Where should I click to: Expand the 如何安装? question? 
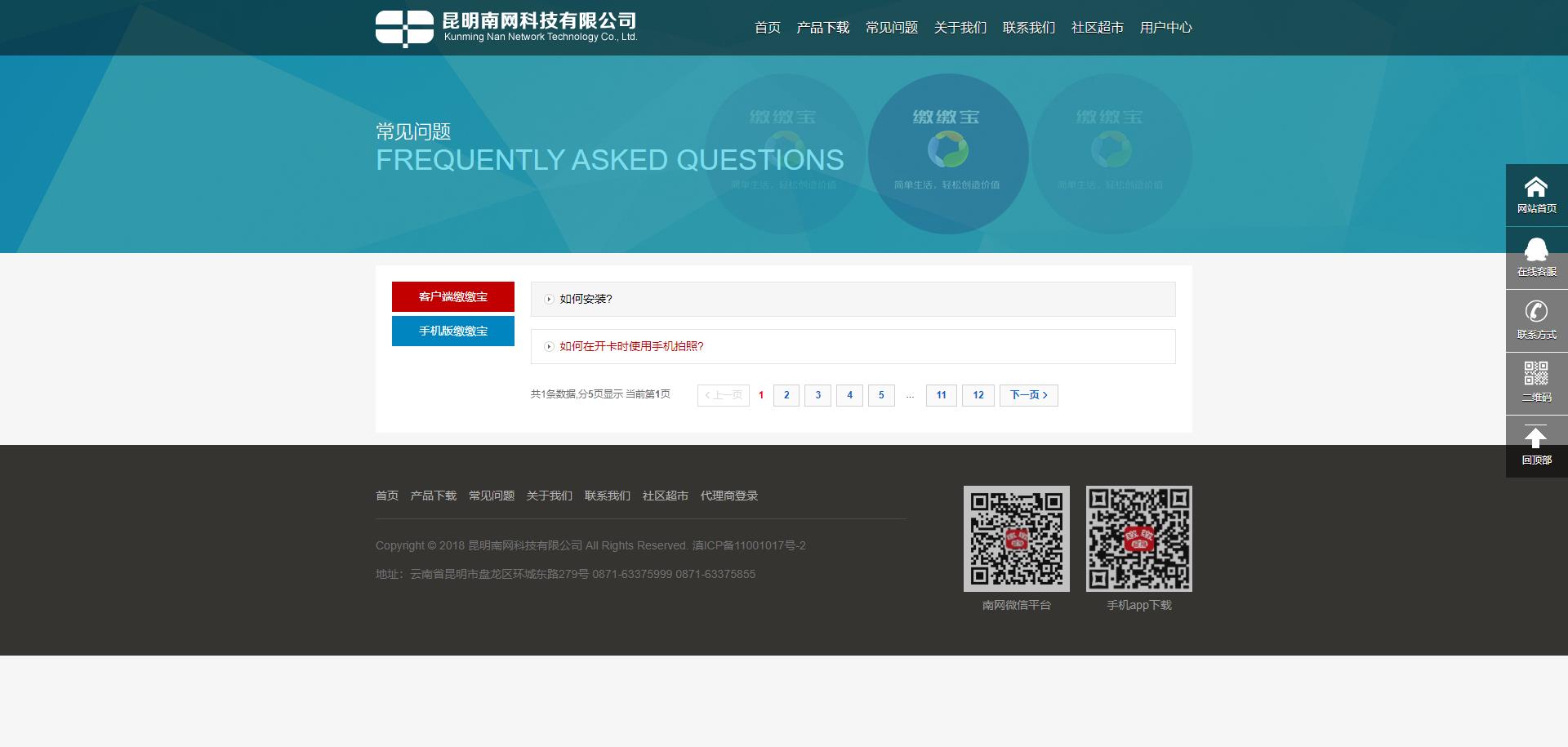pyautogui.click(x=586, y=299)
